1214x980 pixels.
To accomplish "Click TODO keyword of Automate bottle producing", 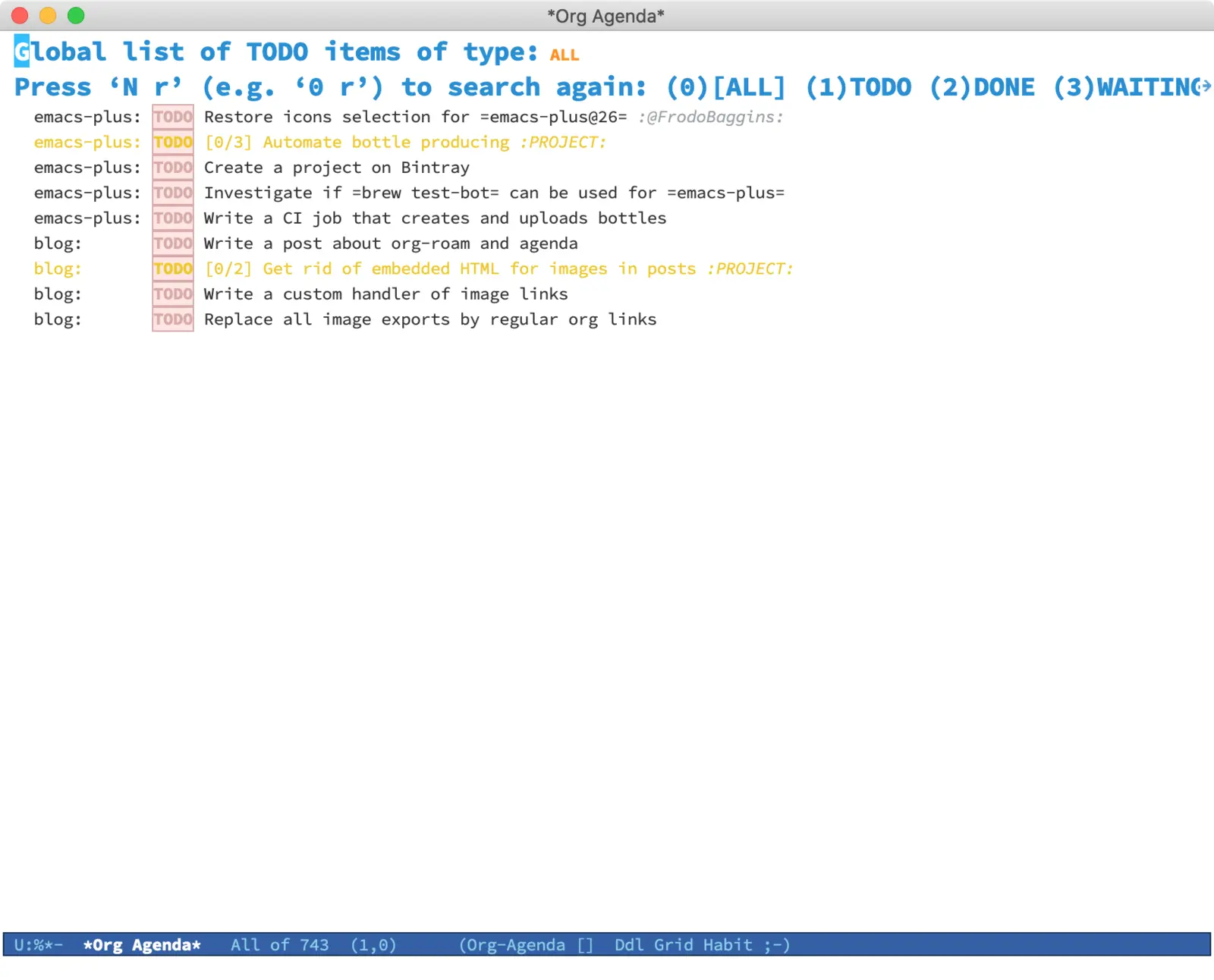I will tap(173, 142).
